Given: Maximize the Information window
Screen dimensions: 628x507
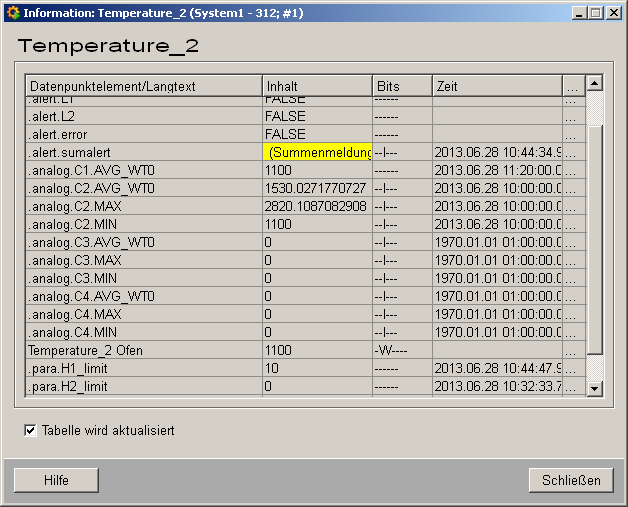Looking at the screenshot, I should click(x=597, y=13).
